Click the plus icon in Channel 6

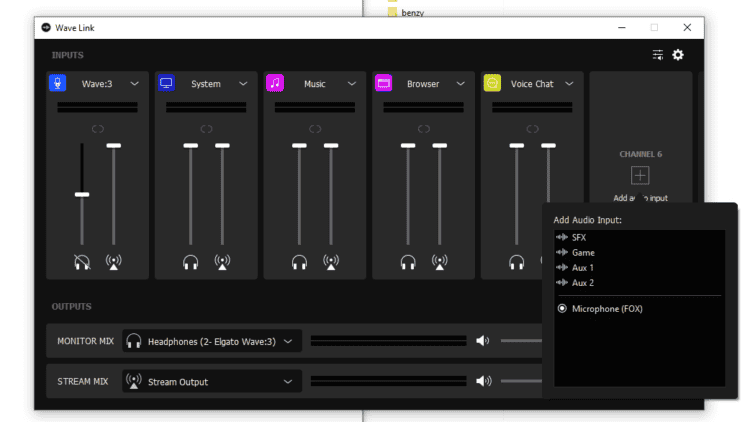pyautogui.click(x=640, y=175)
